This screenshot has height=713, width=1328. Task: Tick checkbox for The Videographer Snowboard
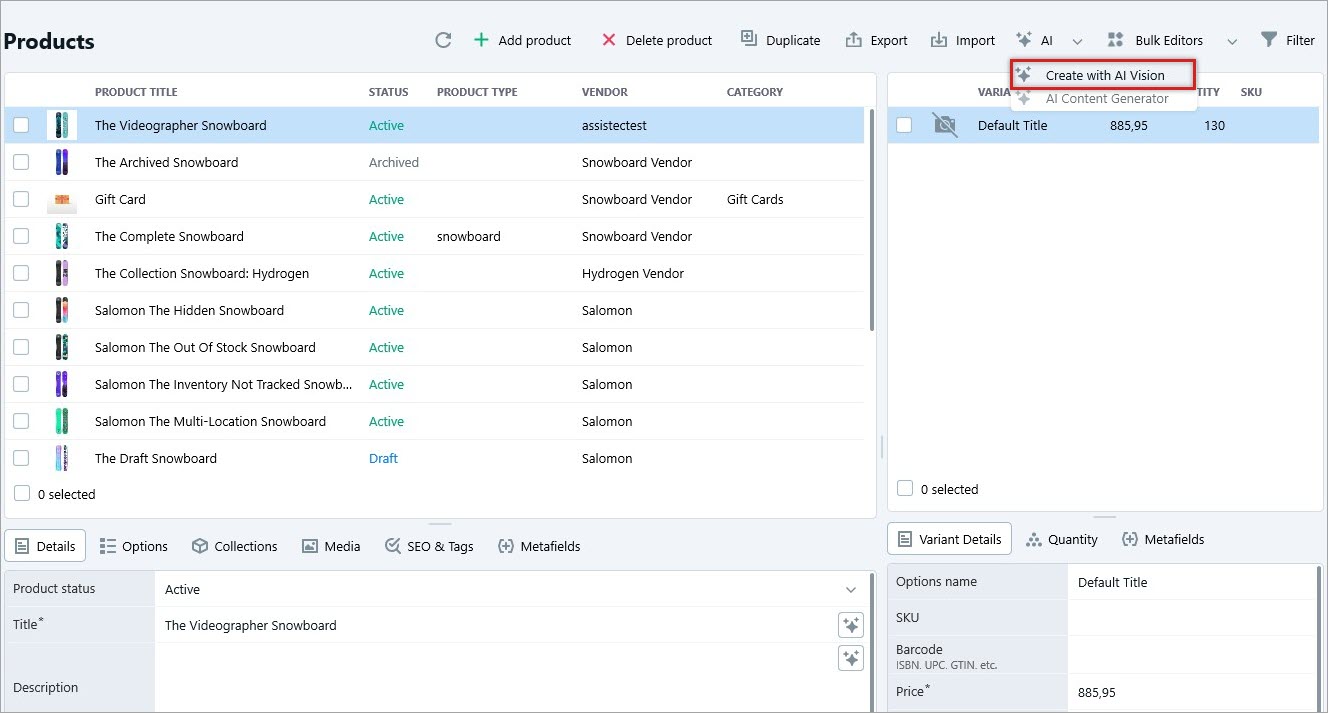click(x=21, y=125)
